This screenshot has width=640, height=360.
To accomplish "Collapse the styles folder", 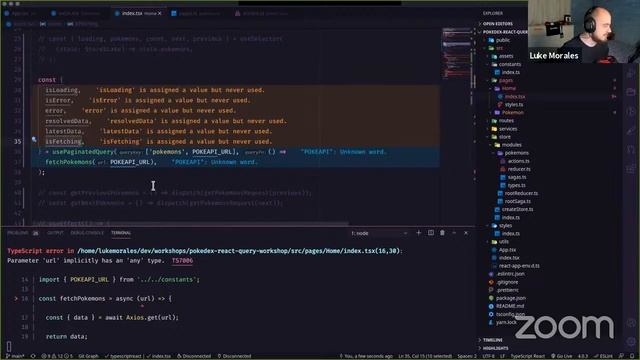I will [505, 226].
